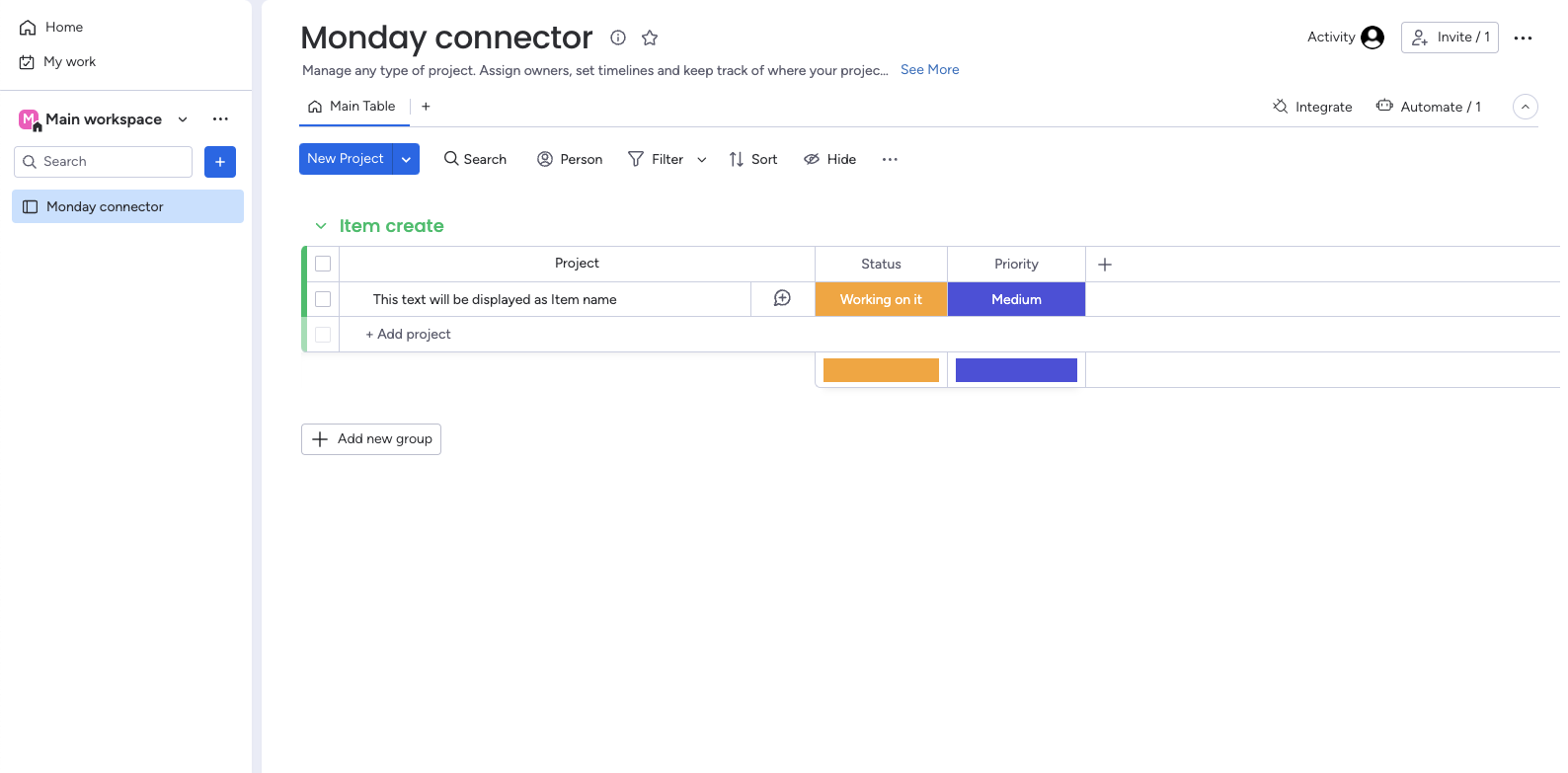Open workspace options three-dot menu
1568x773 pixels.
click(220, 119)
